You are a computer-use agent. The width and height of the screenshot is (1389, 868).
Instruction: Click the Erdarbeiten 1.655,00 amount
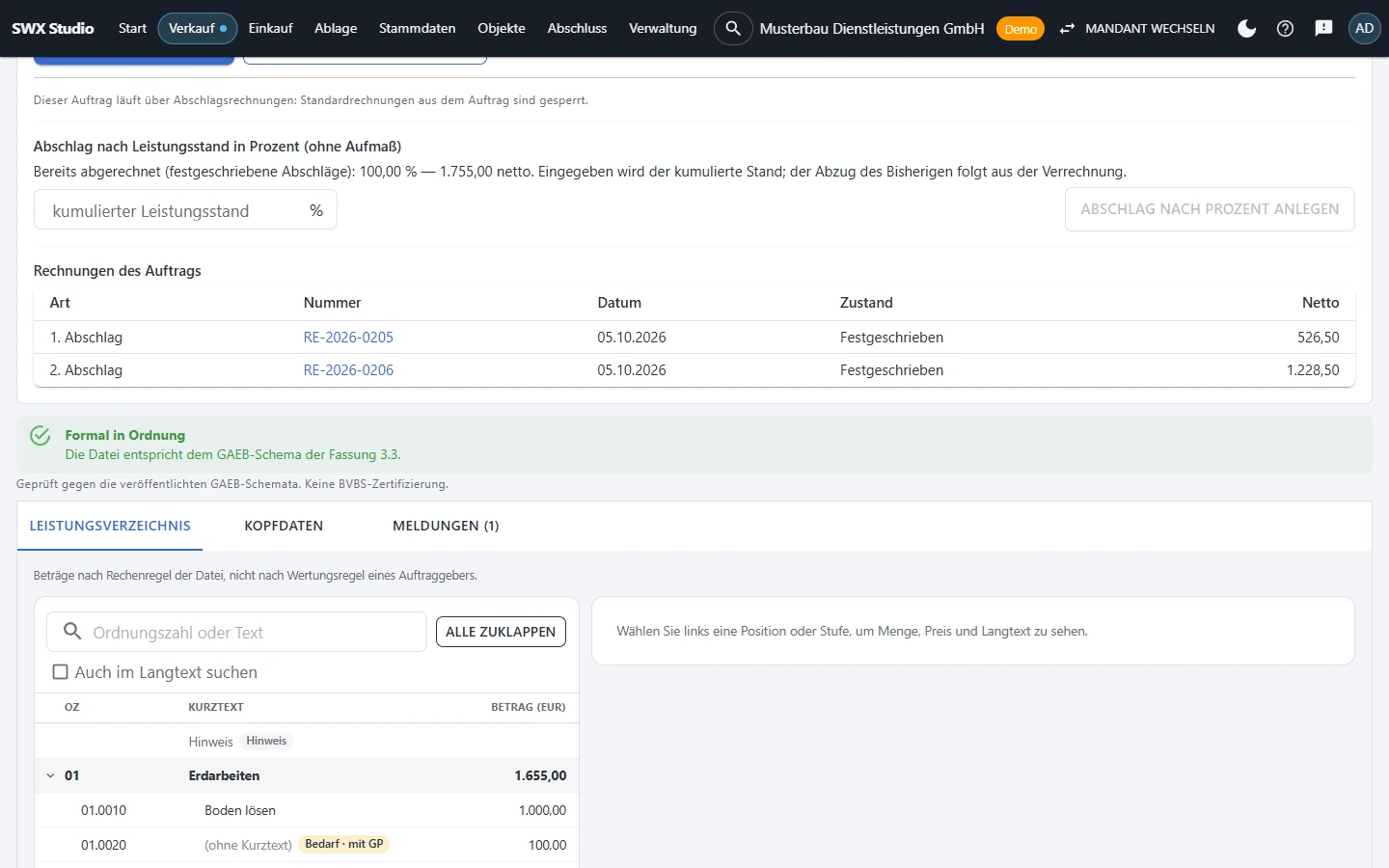coord(540,775)
